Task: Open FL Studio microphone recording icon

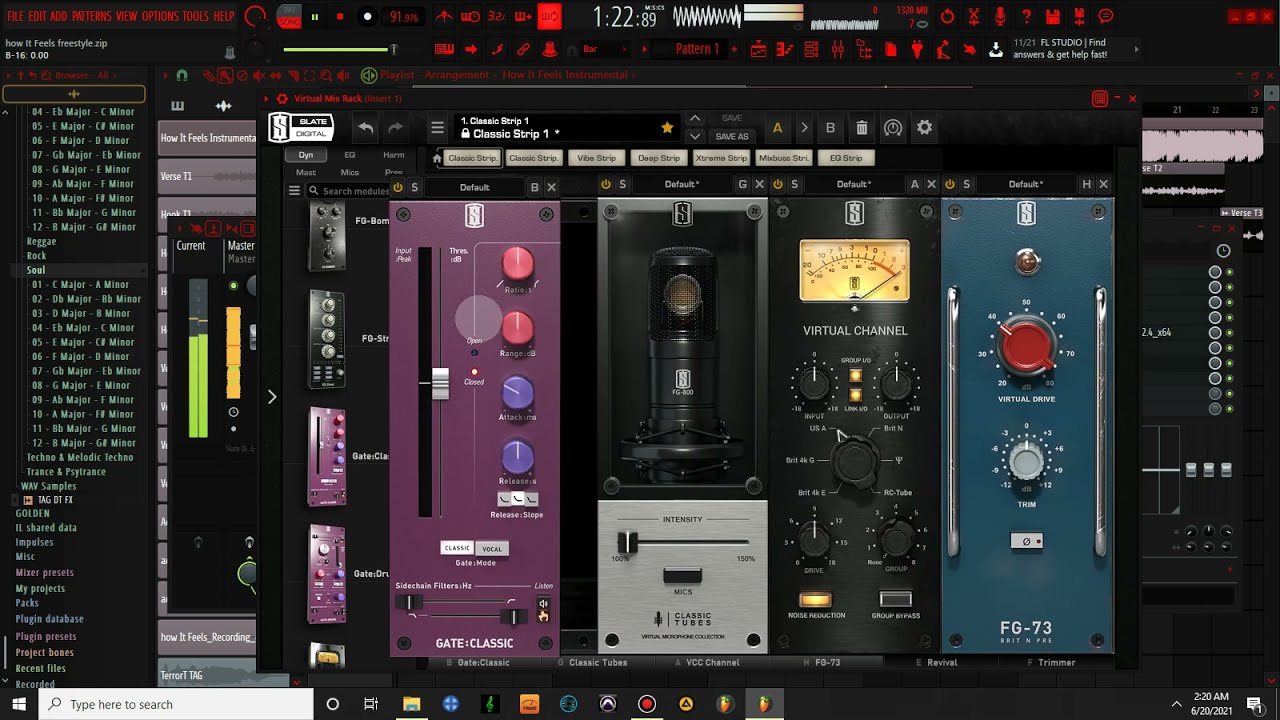Action: coord(1000,16)
